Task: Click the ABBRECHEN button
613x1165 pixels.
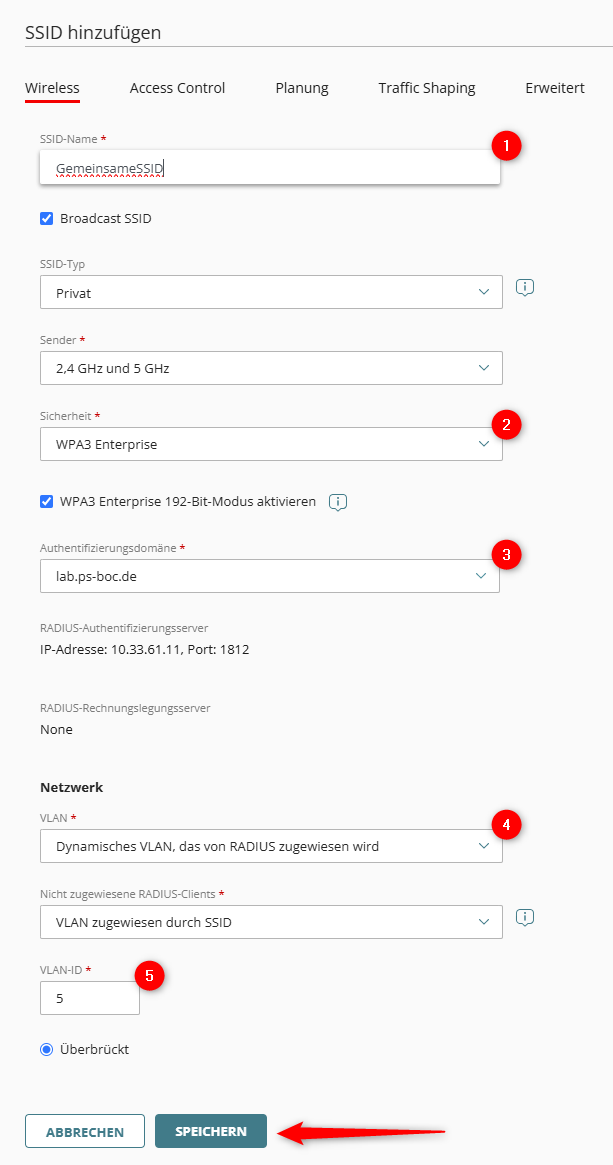Action: point(85,1131)
